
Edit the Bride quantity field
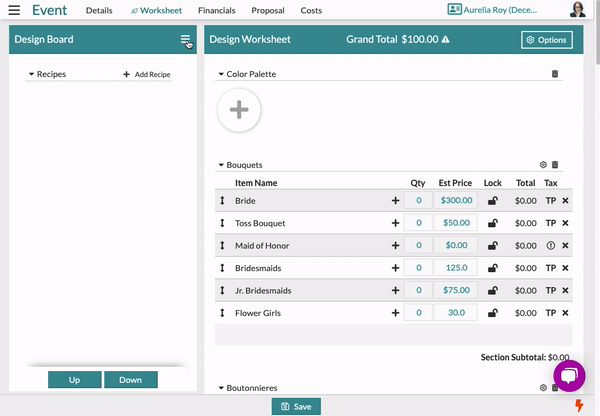point(418,200)
